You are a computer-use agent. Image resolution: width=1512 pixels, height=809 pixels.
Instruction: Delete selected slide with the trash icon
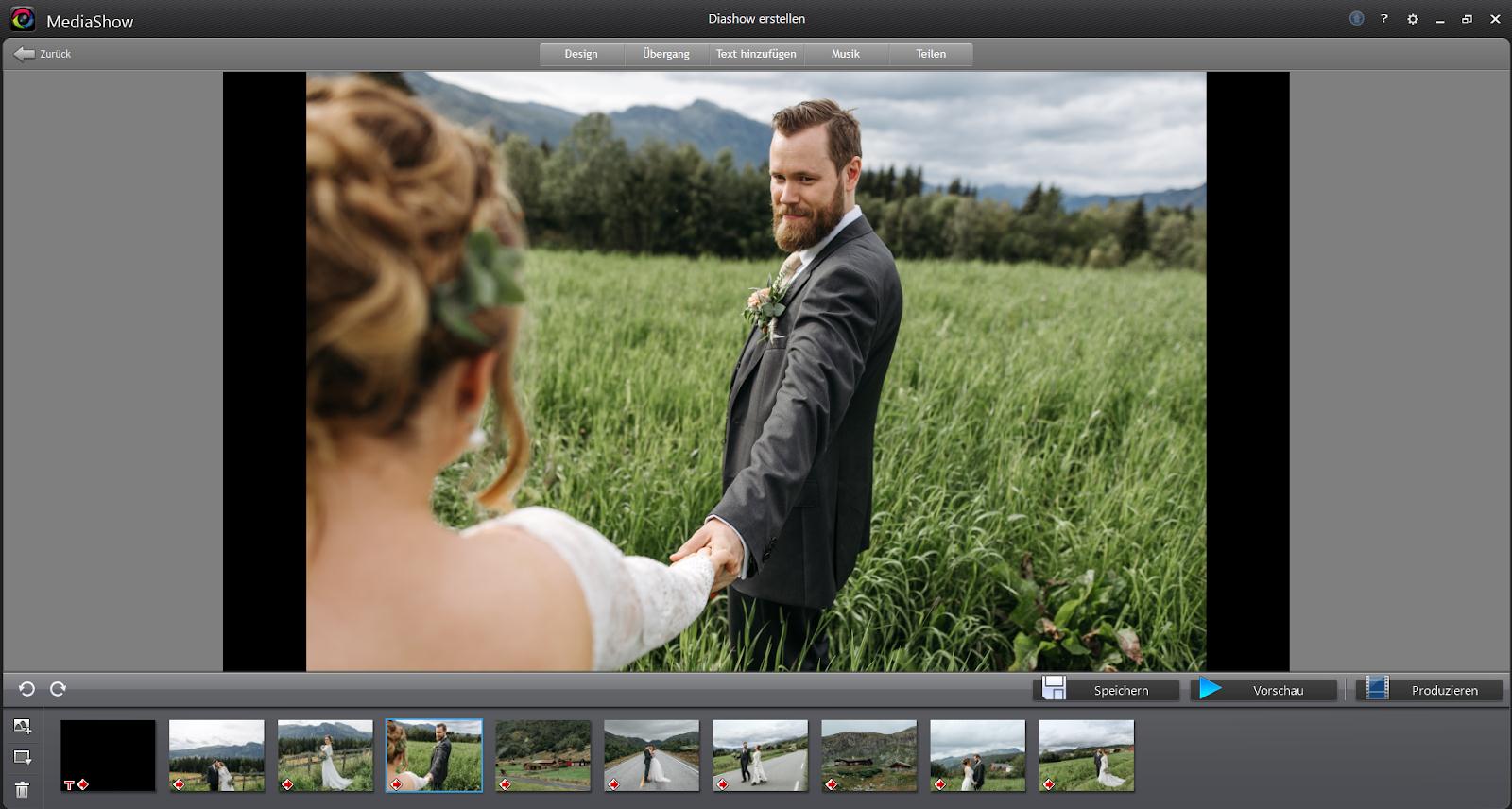[x=23, y=789]
